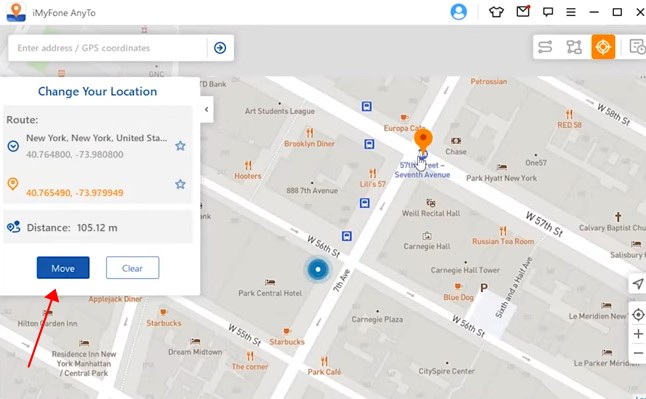Click the Dream Midtown hotel marker
This screenshot has height=399, width=646.
pos(195,341)
